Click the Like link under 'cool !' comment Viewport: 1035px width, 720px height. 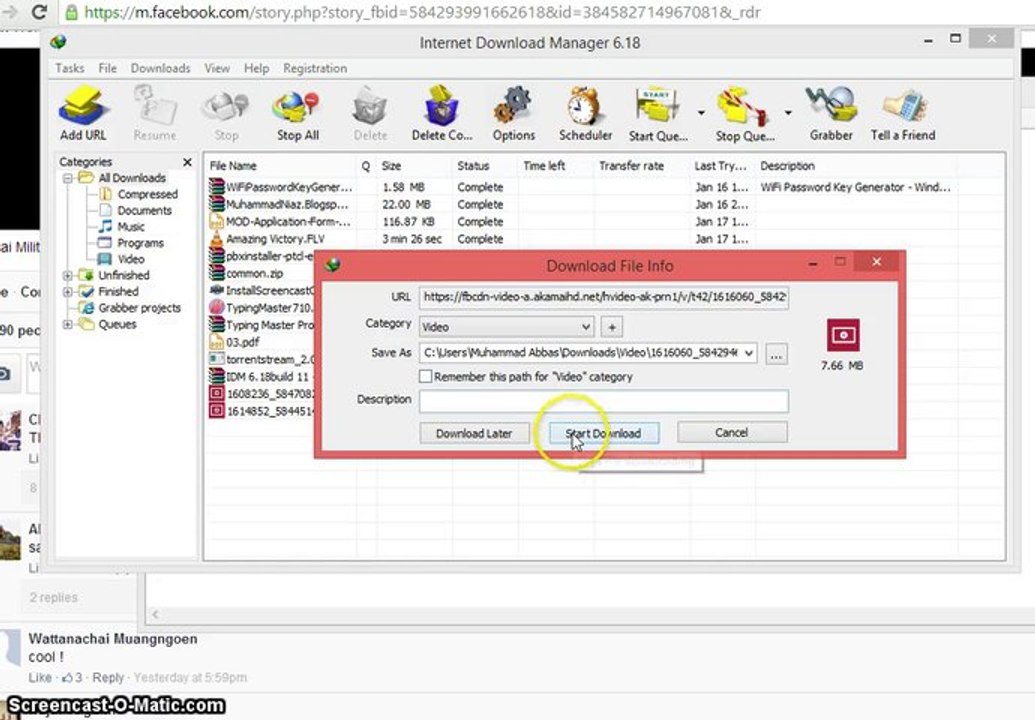(40, 678)
